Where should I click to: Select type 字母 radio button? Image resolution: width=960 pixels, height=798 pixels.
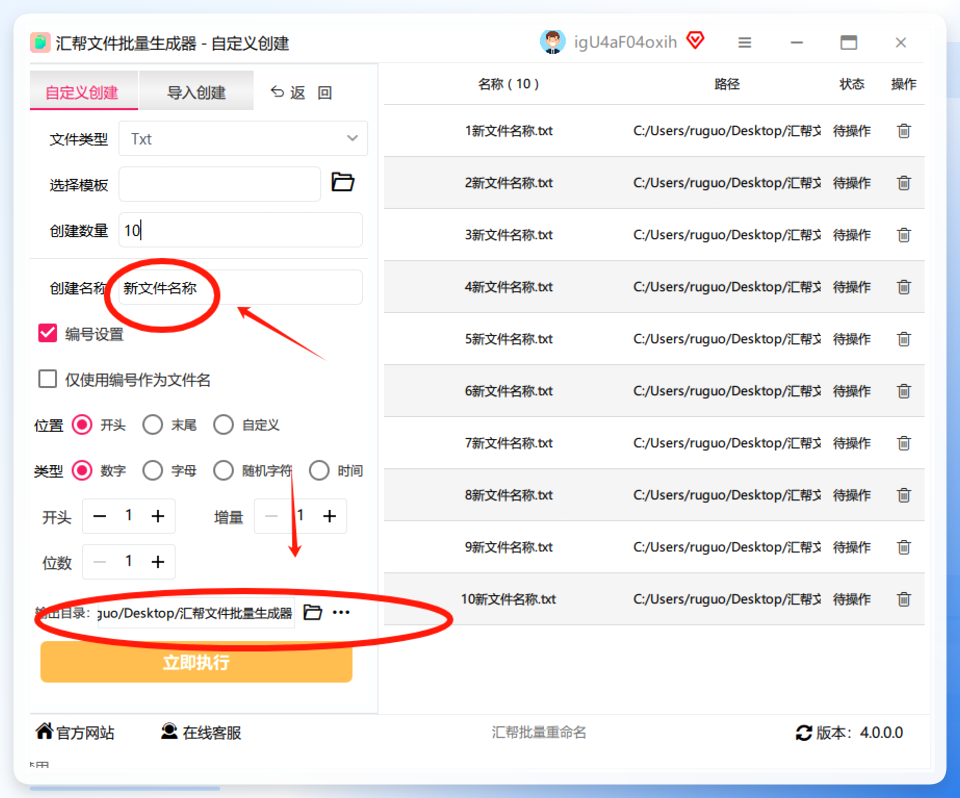(152, 471)
